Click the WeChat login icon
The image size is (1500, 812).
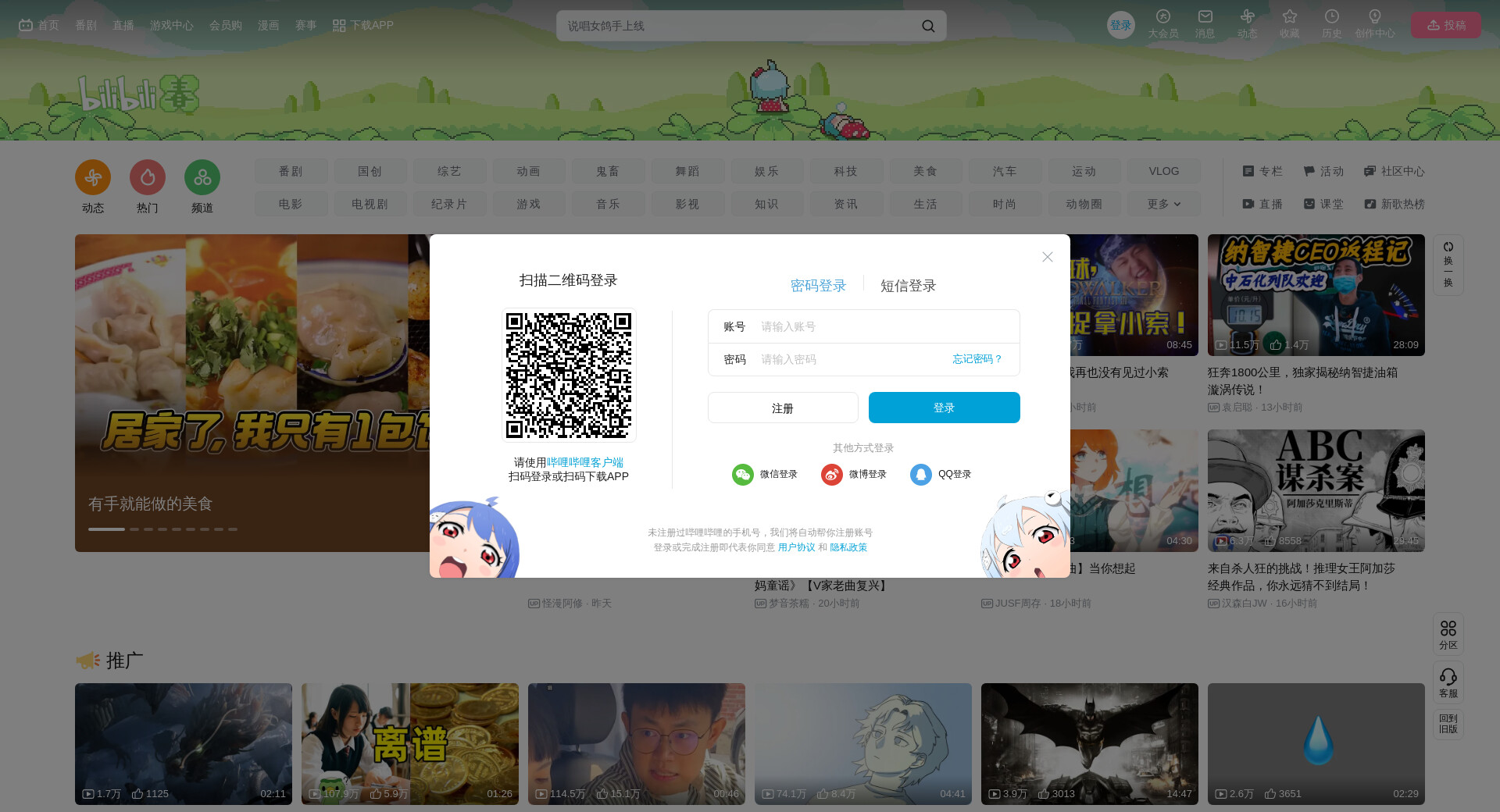[742, 474]
